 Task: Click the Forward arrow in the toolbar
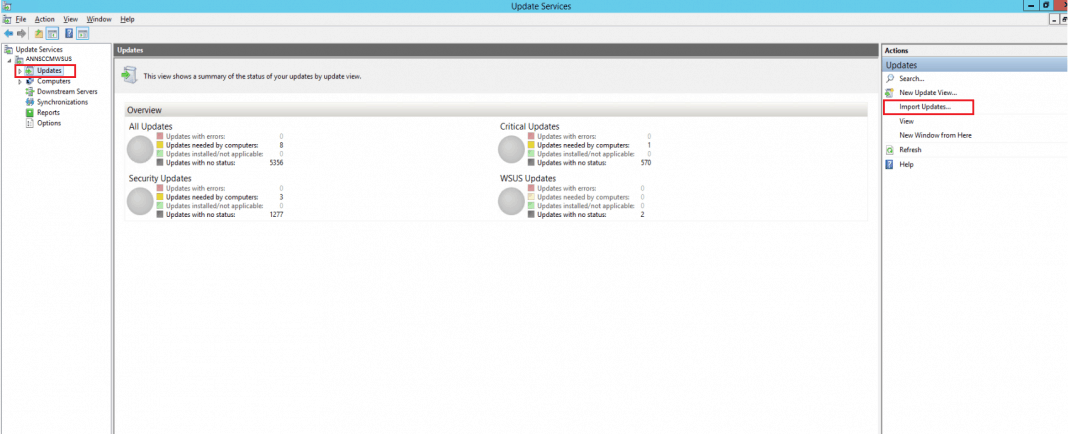pyautogui.click(x=21, y=33)
